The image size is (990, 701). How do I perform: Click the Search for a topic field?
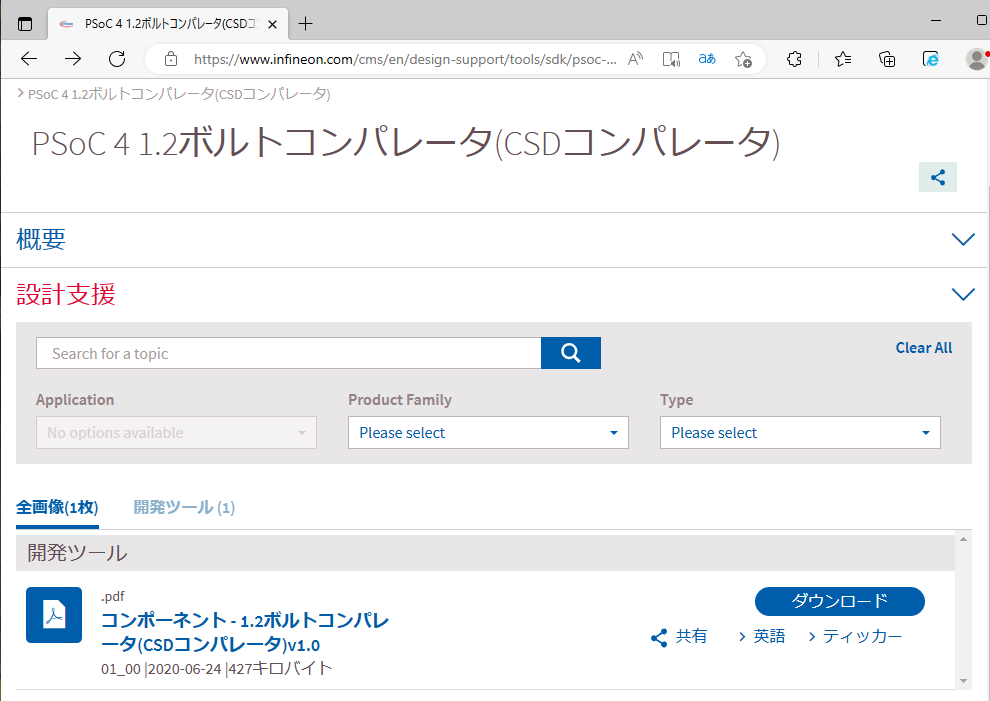(289, 353)
